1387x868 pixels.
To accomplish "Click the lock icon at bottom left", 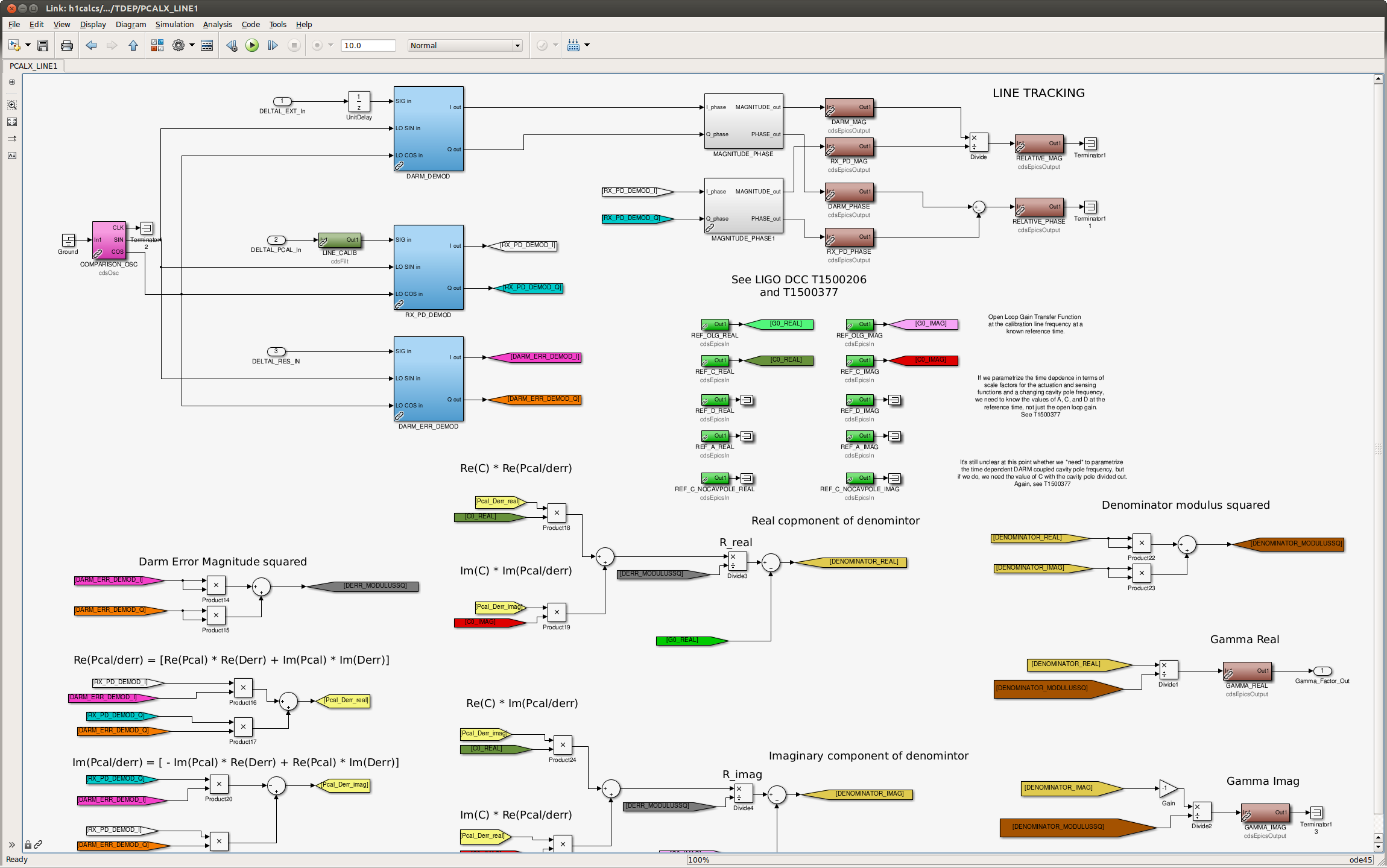I will tap(28, 844).
